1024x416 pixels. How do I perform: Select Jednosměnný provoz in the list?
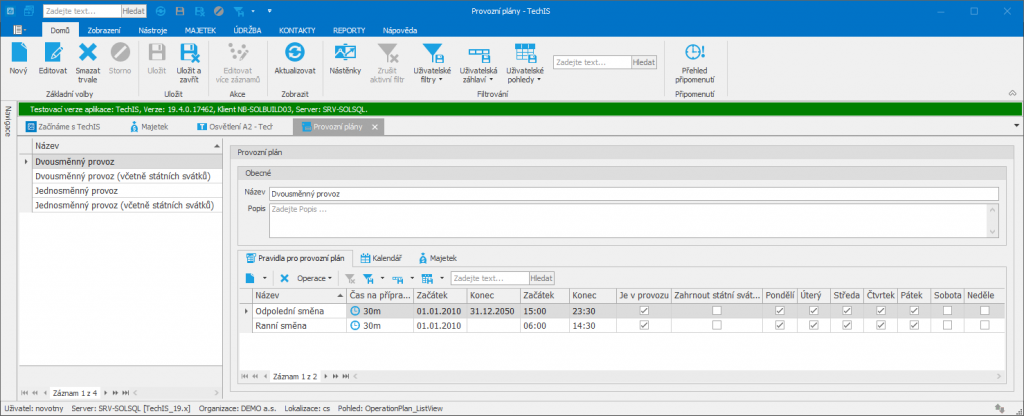tap(77, 190)
